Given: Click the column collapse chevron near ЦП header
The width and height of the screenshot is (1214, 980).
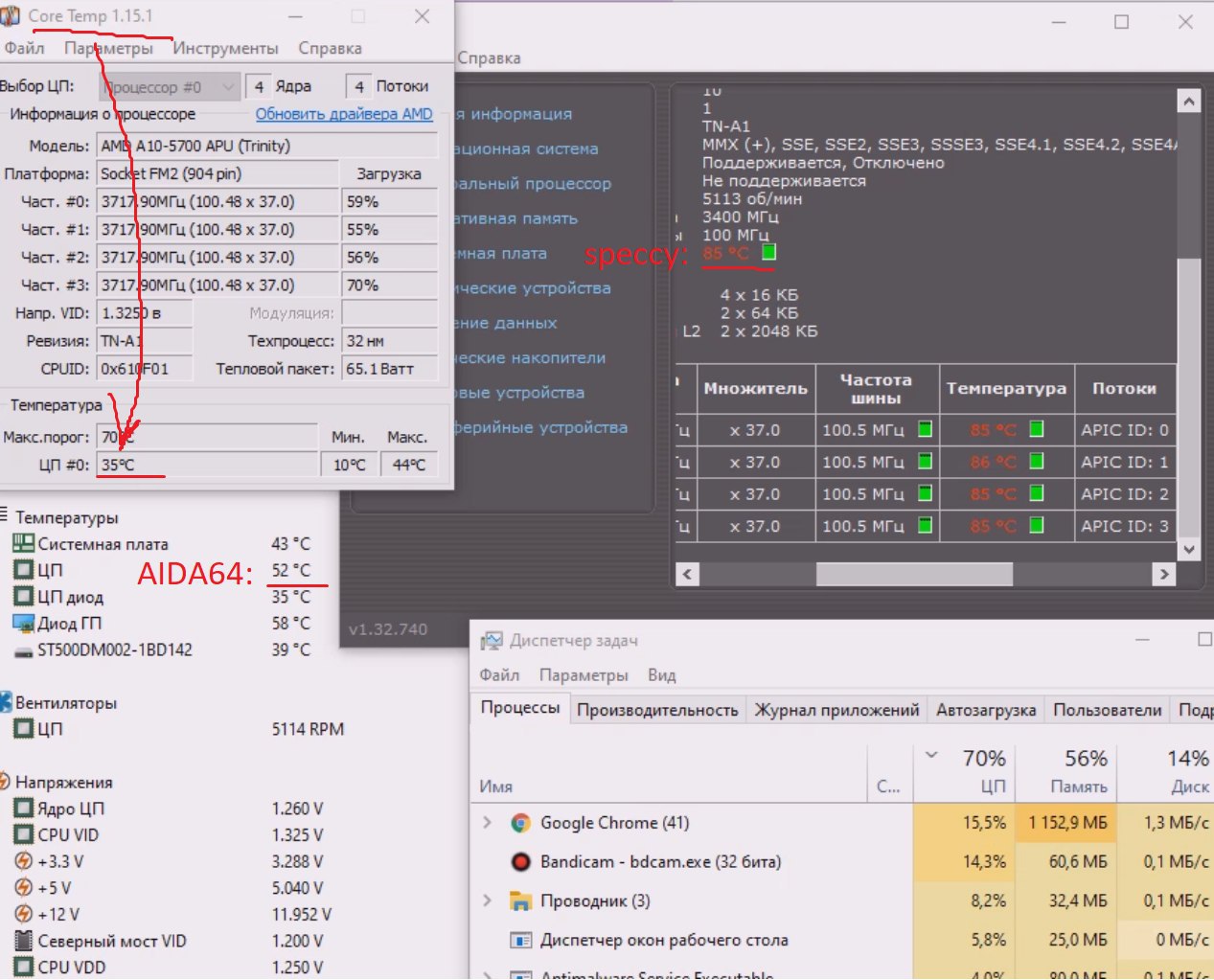Looking at the screenshot, I should point(931,755).
